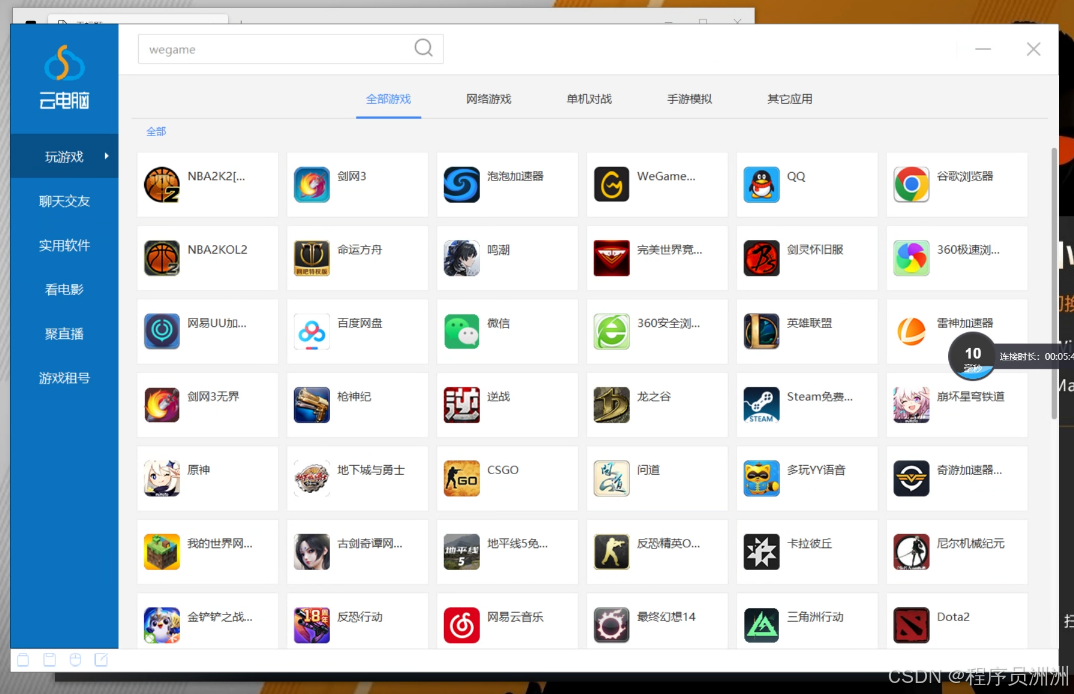The image size is (1074, 694).
Task: Launch 鸣潮 game icon
Action: 462,258
